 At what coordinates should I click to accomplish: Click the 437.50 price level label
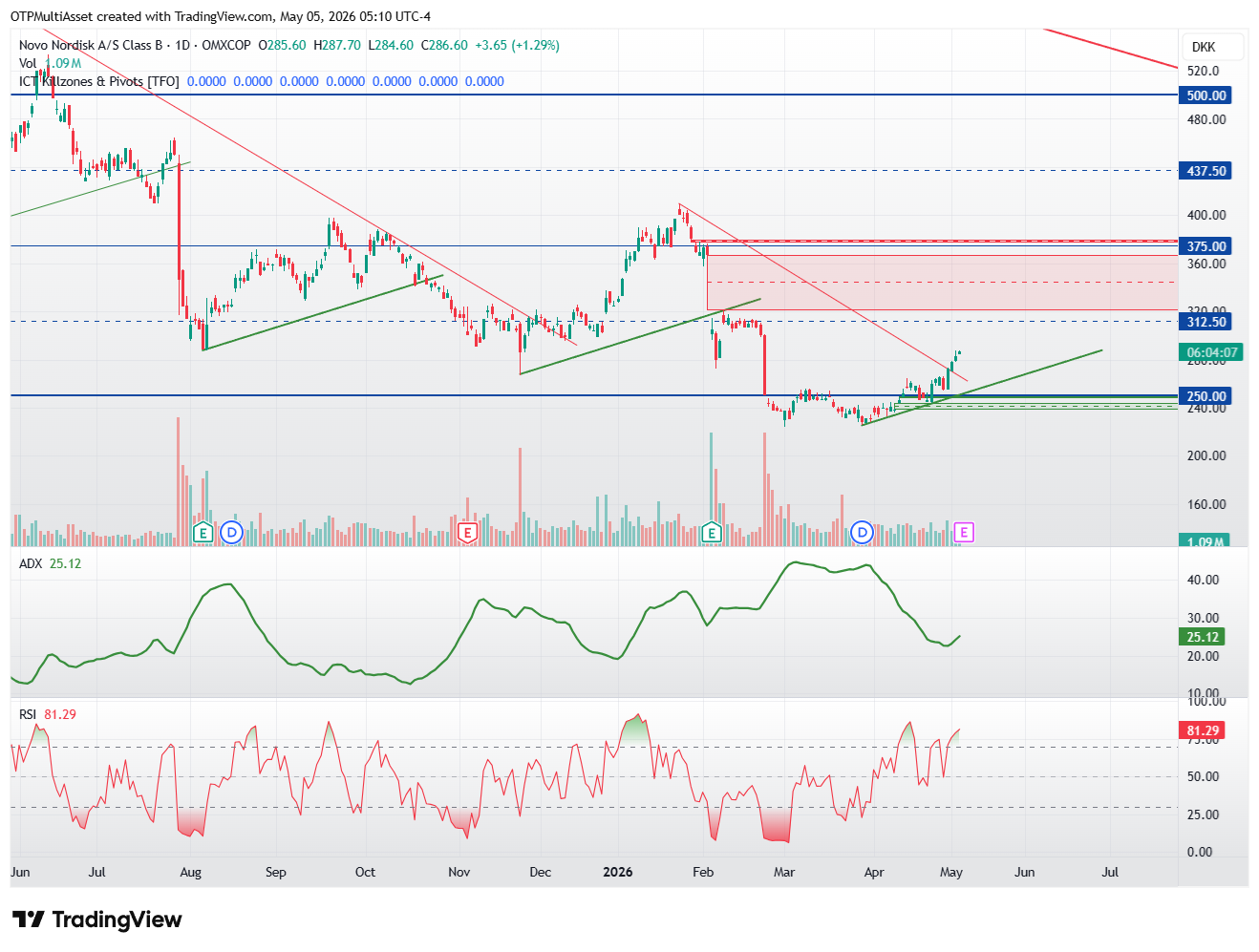click(1206, 171)
